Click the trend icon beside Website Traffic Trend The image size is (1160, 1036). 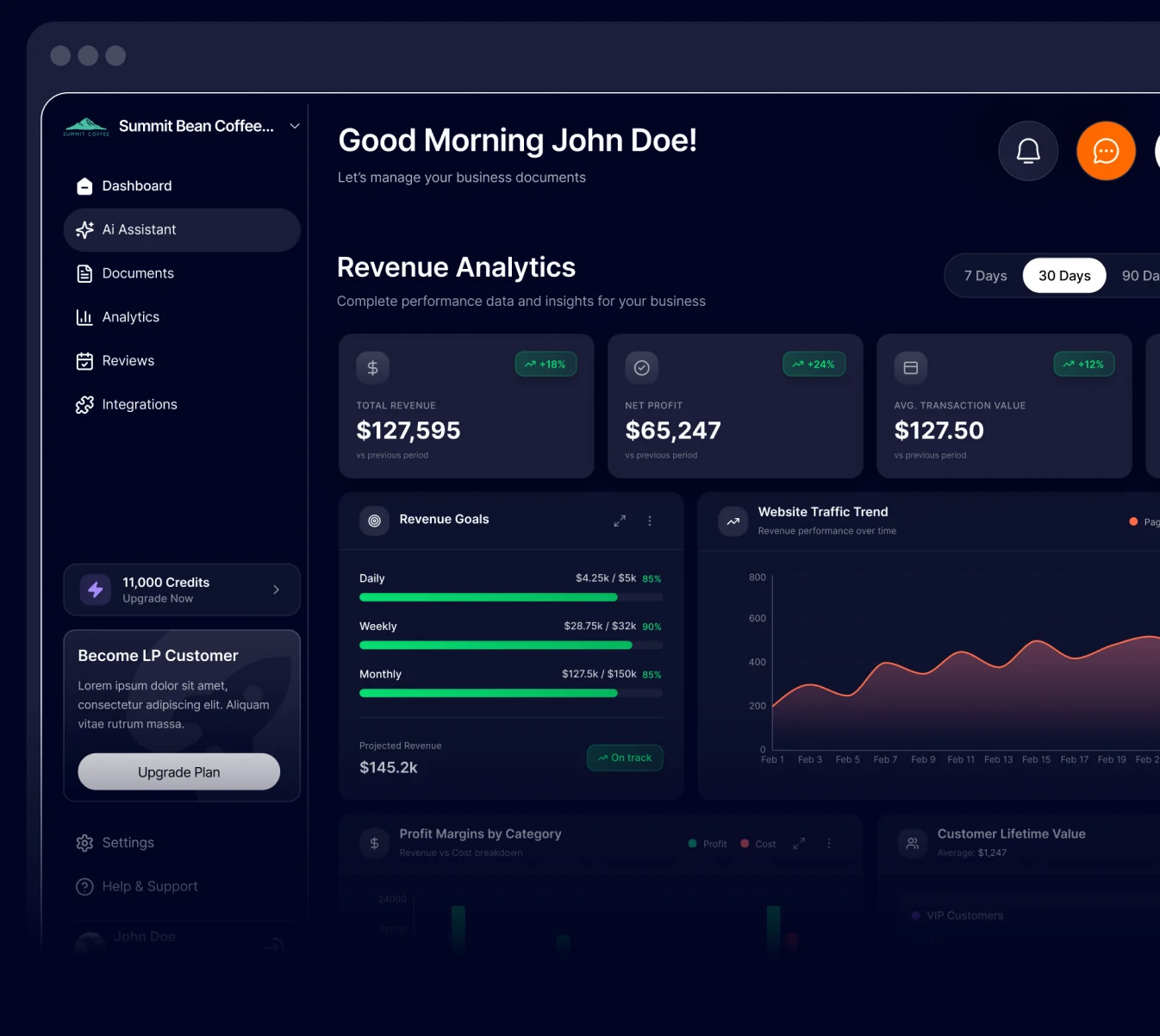[733, 521]
